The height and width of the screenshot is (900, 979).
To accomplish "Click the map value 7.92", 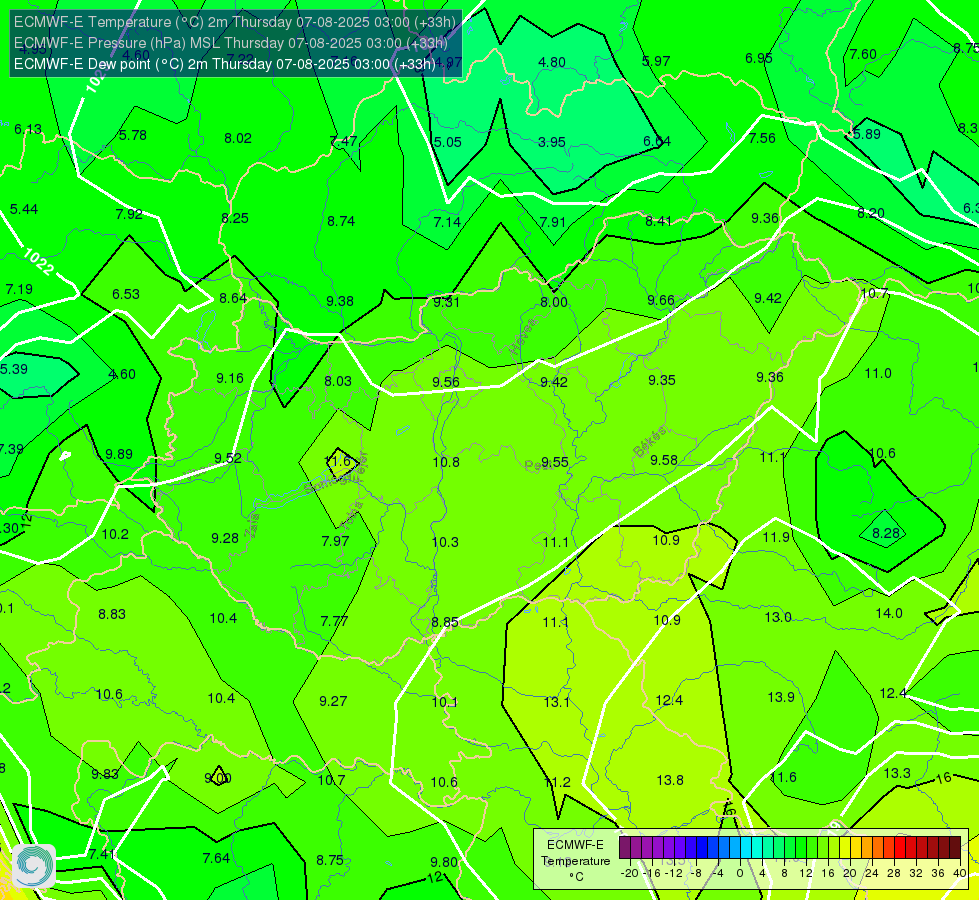I will [x=129, y=214].
